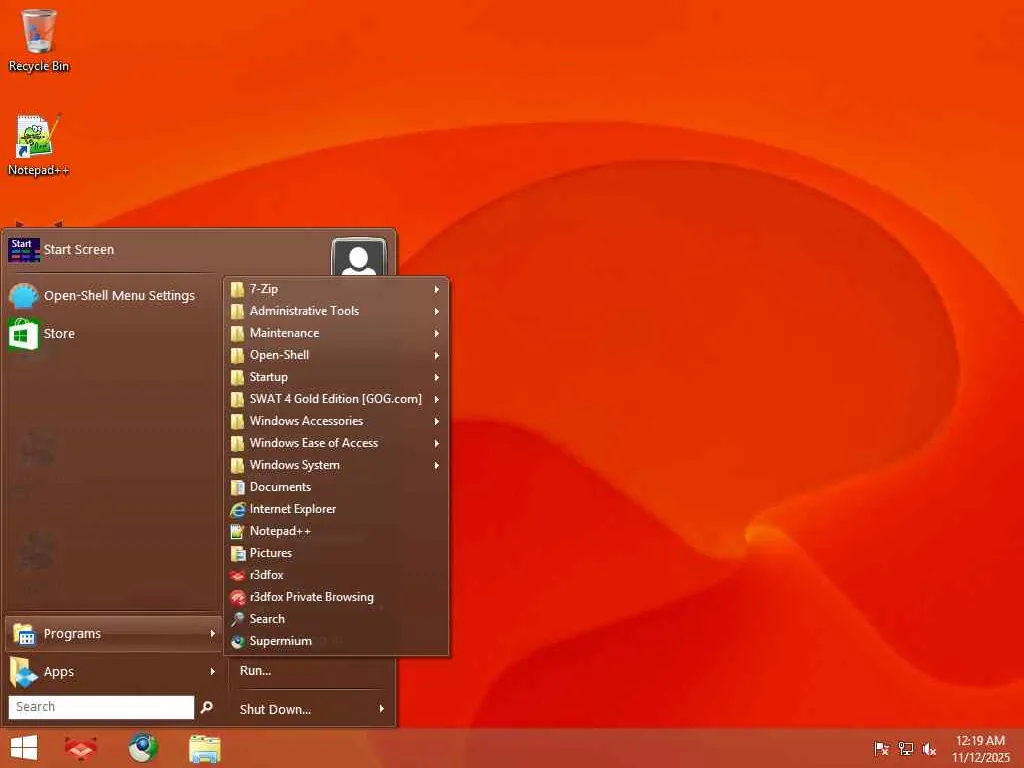Click the start menu Search input field
This screenshot has width=1024, height=768.
point(101,707)
